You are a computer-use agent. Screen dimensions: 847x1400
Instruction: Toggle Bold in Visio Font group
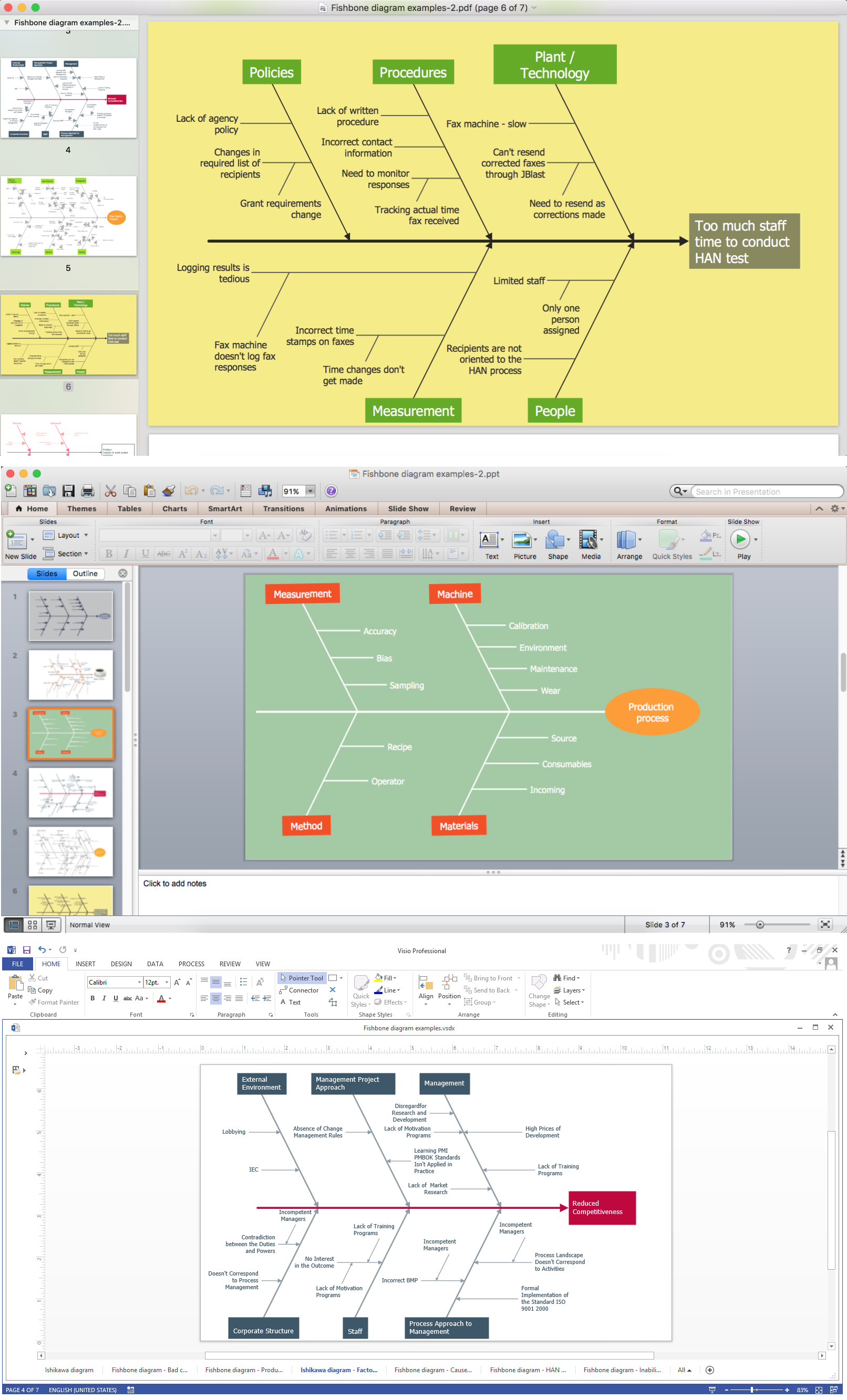click(x=92, y=998)
